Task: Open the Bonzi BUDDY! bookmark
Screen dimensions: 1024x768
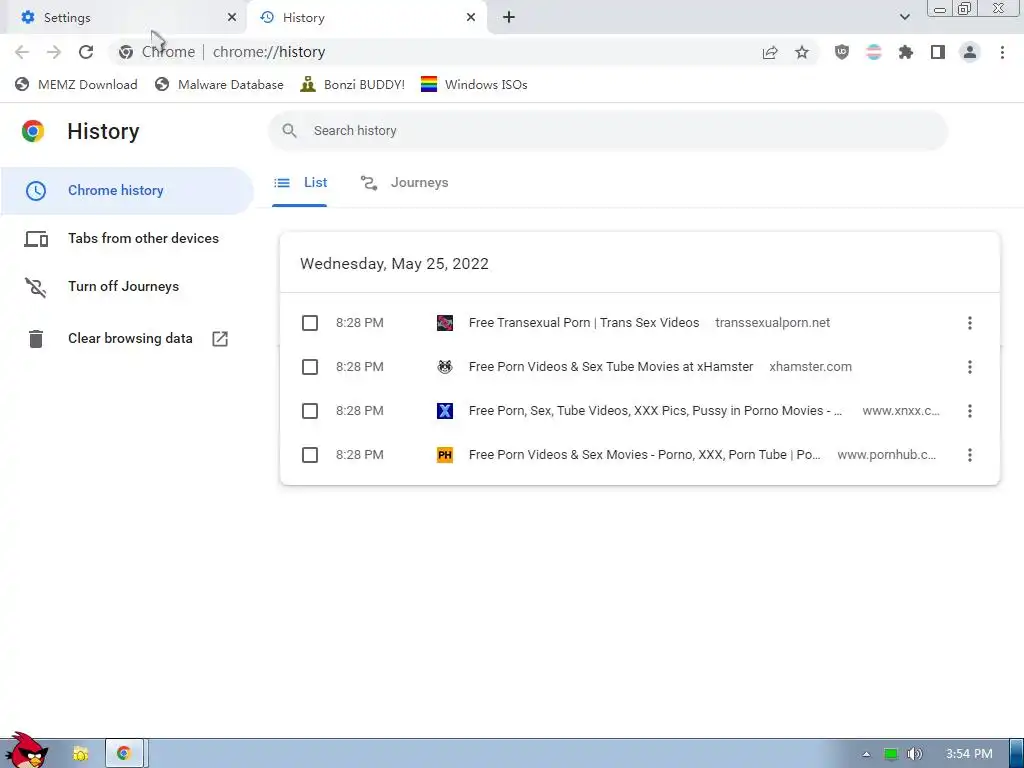Action: pyautogui.click(x=352, y=85)
